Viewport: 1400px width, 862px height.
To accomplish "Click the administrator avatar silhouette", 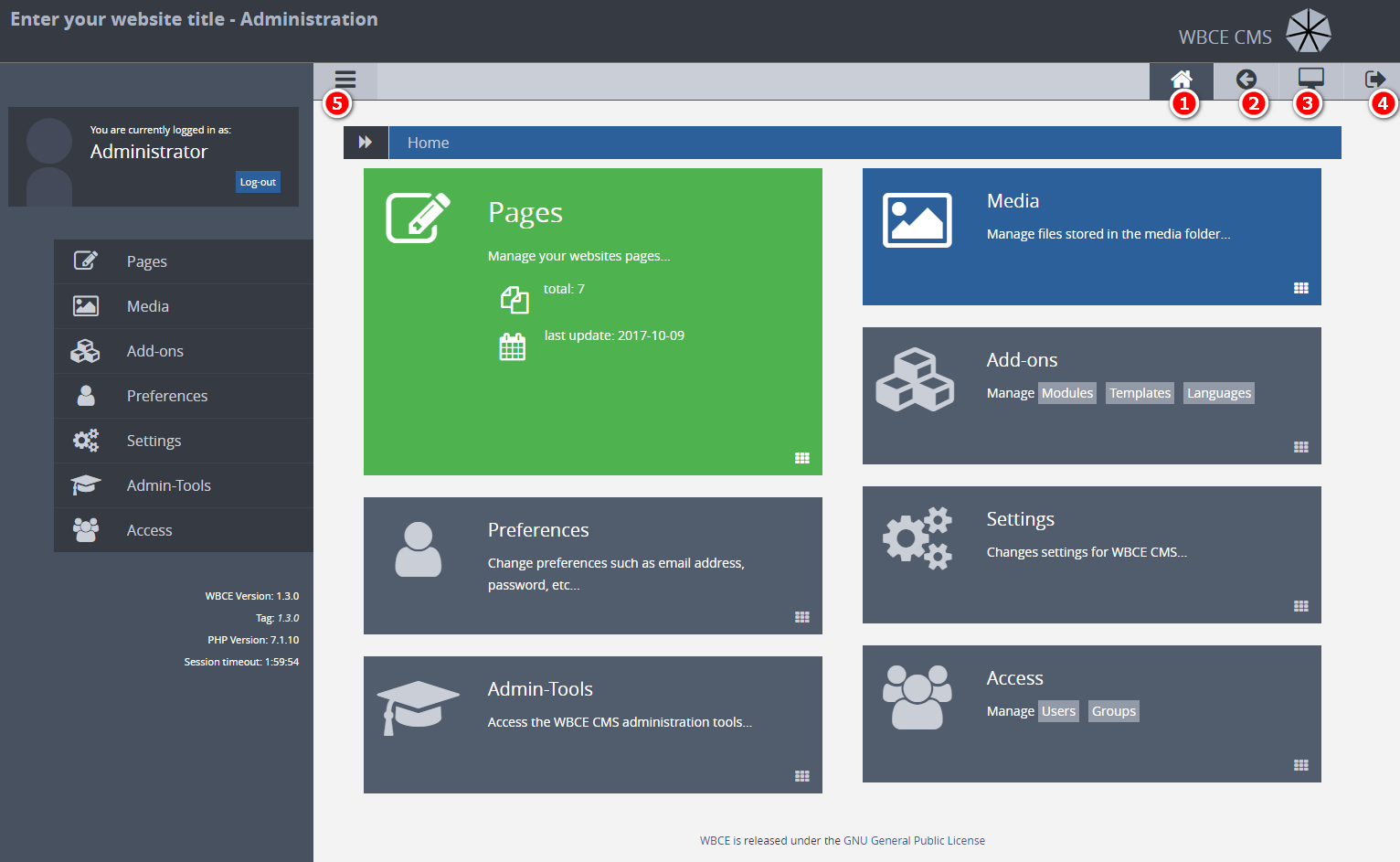I will pos(49,161).
